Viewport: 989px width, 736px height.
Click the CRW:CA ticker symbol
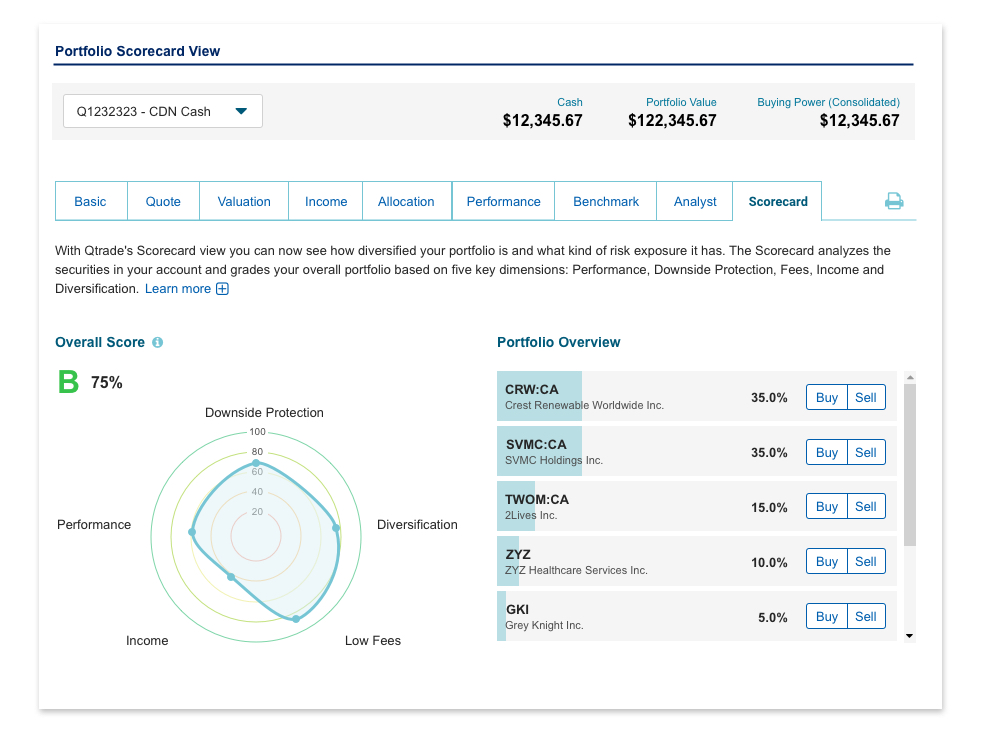[532, 389]
